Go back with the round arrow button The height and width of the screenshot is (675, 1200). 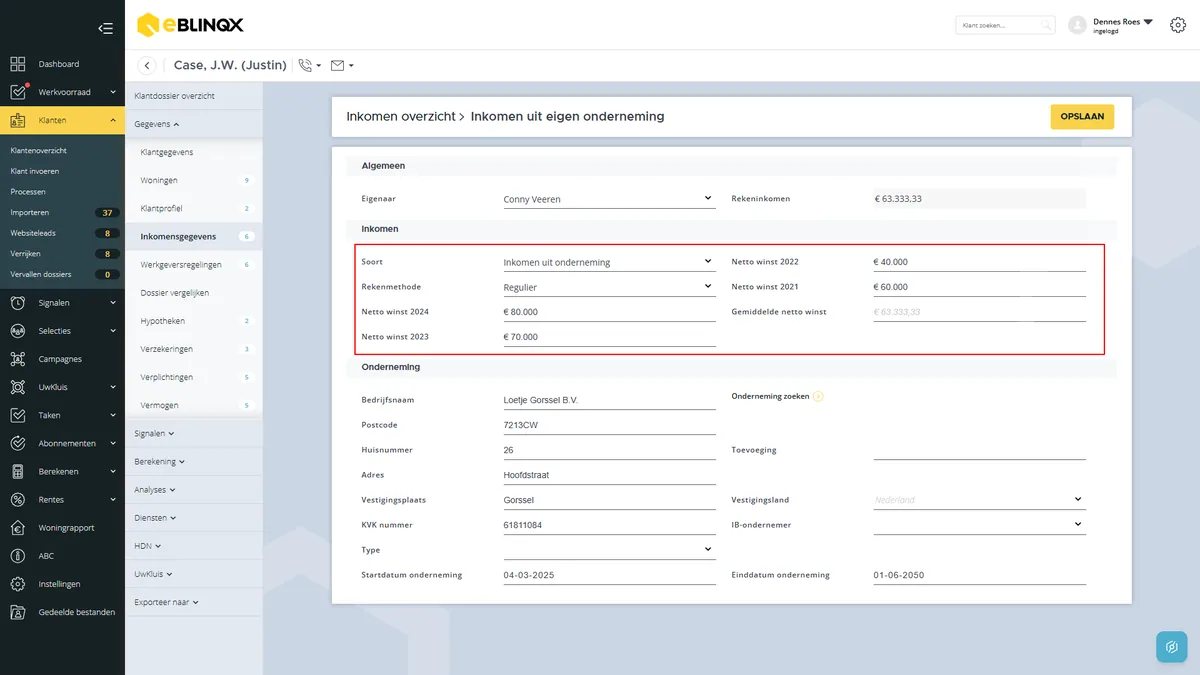(148, 66)
